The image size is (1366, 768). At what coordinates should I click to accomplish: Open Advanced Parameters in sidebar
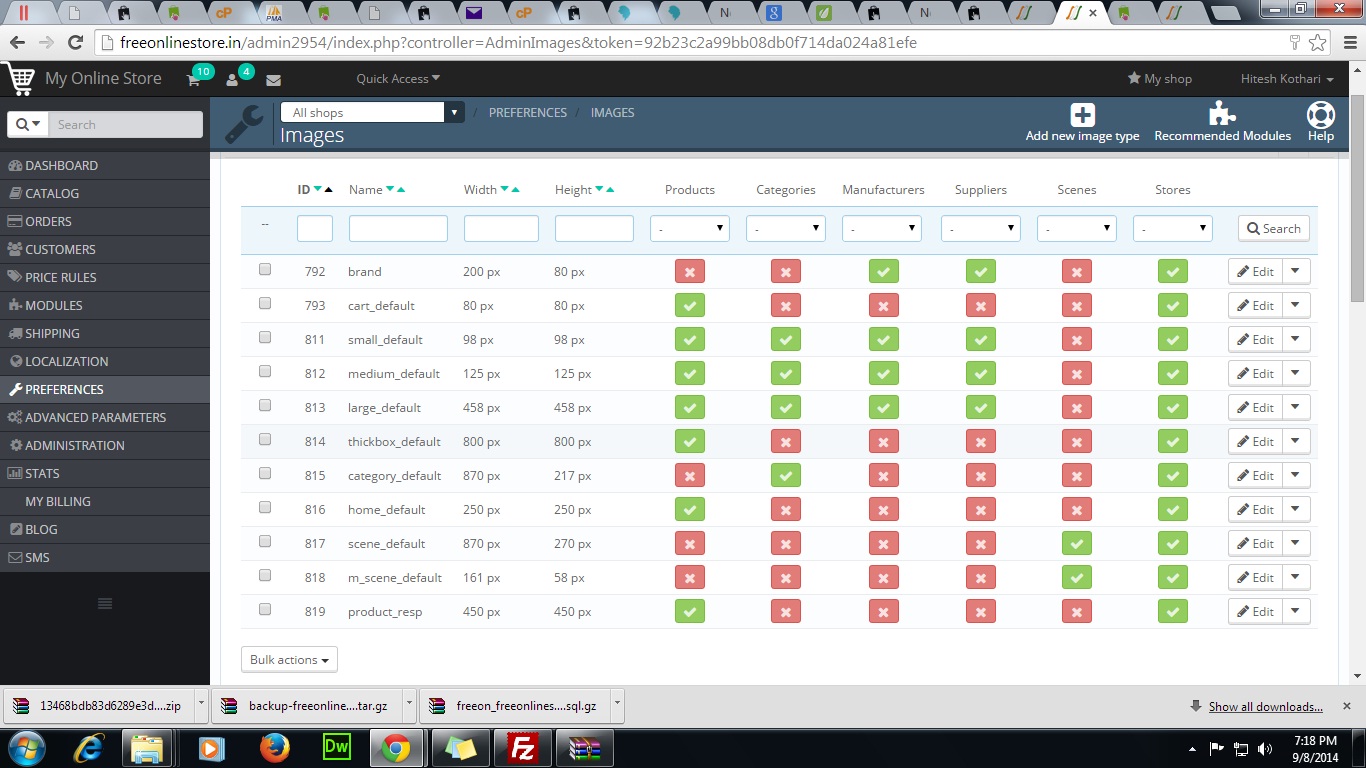(105, 417)
